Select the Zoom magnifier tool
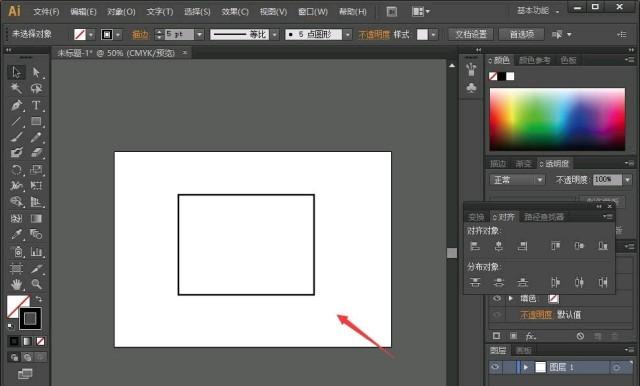The width and height of the screenshot is (640, 386). point(36,284)
